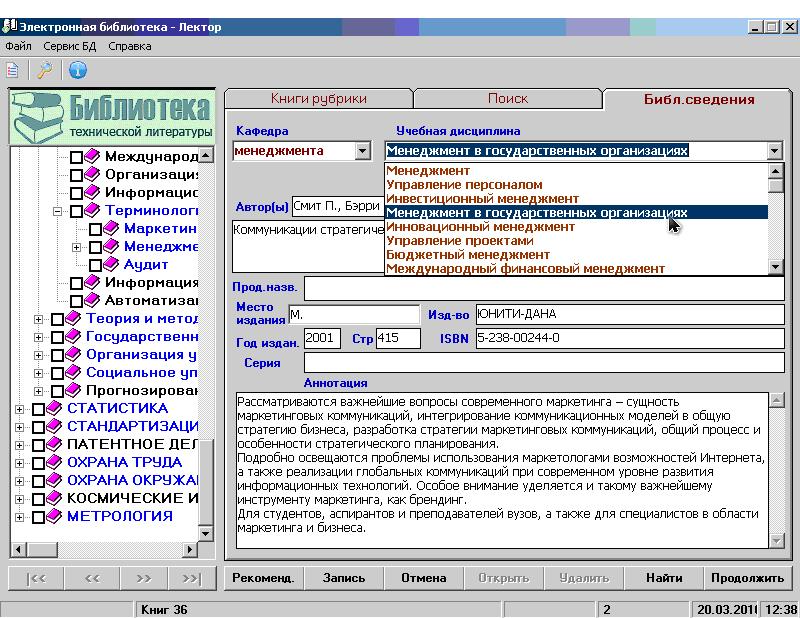
Task: Go to first record navigation button
Action: click(36, 578)
